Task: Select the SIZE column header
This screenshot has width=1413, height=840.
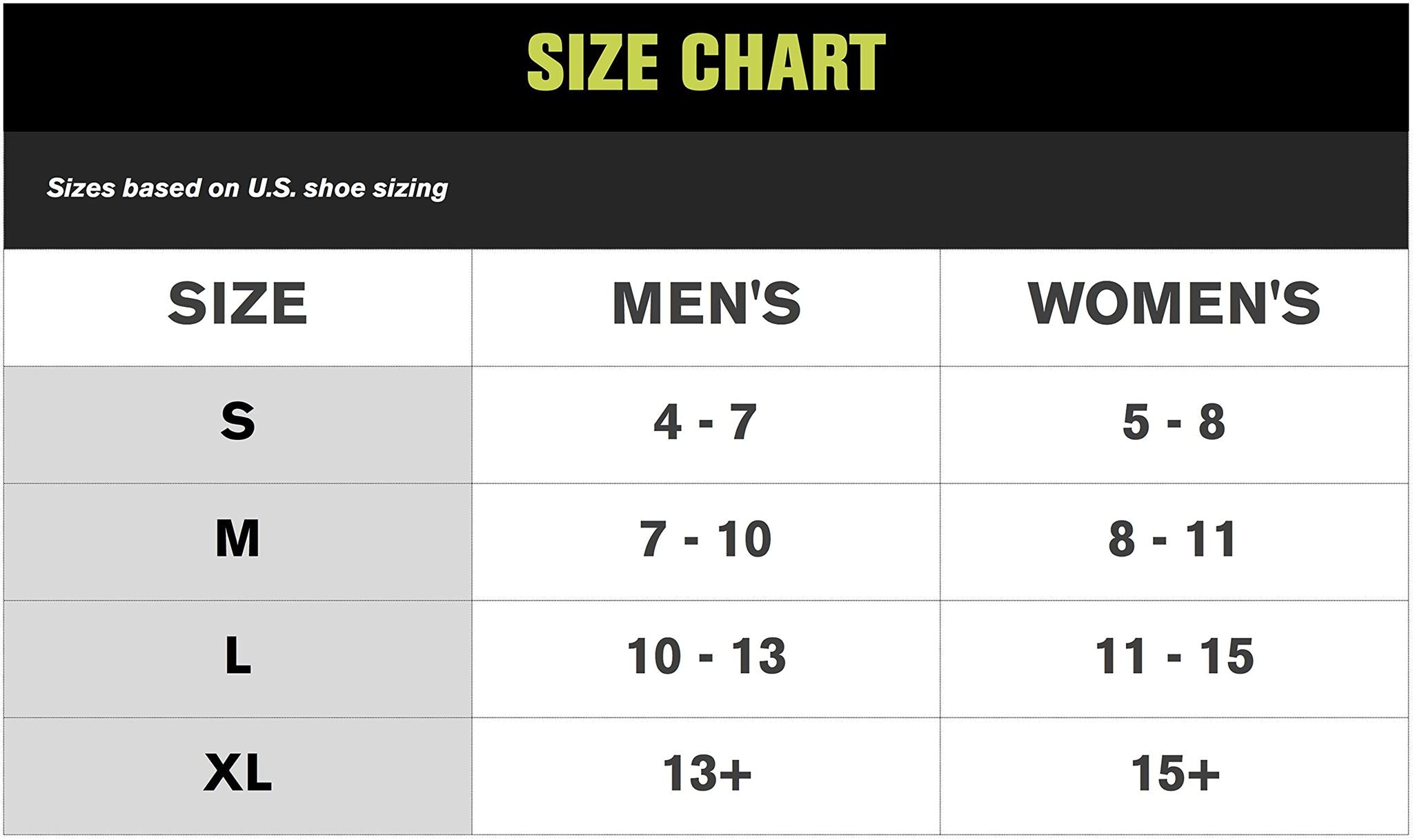Action: 237,303
